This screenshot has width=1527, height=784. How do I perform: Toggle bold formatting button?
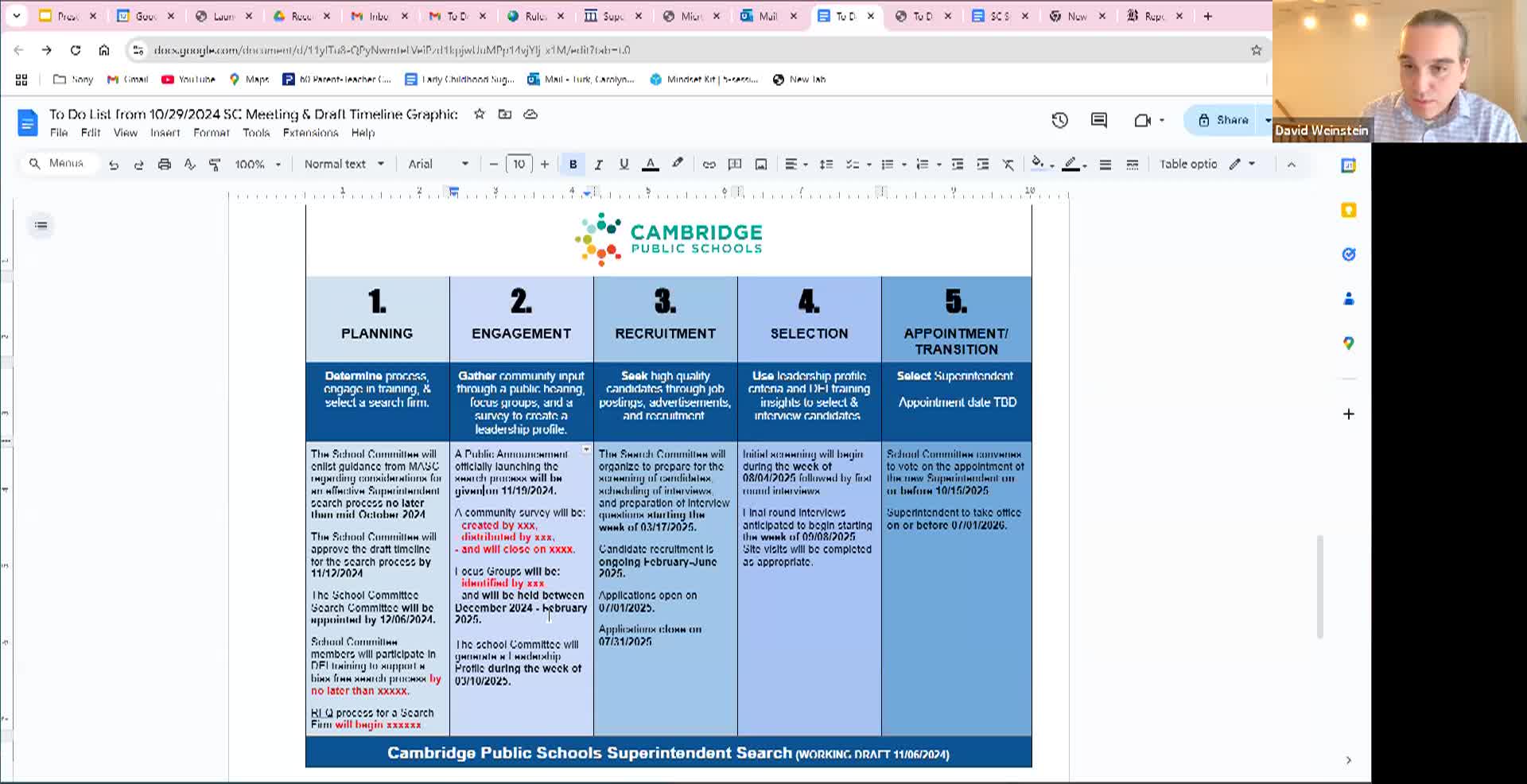[x=573, y=165]
